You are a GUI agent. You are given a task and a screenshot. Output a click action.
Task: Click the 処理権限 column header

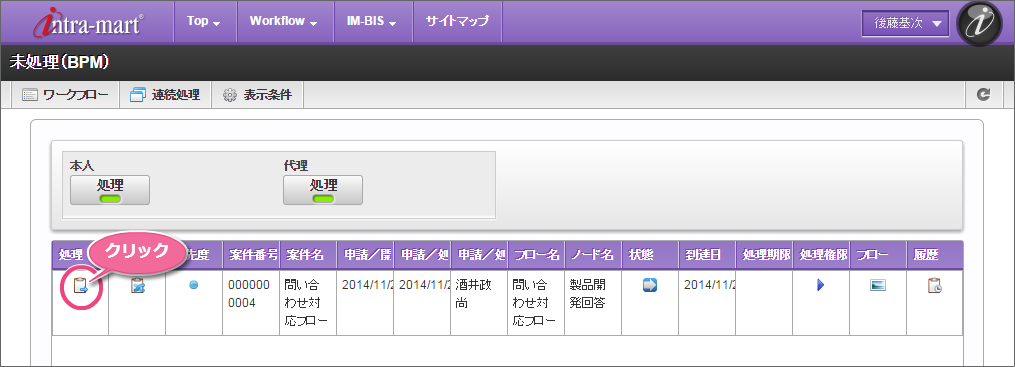click(821, 254)
